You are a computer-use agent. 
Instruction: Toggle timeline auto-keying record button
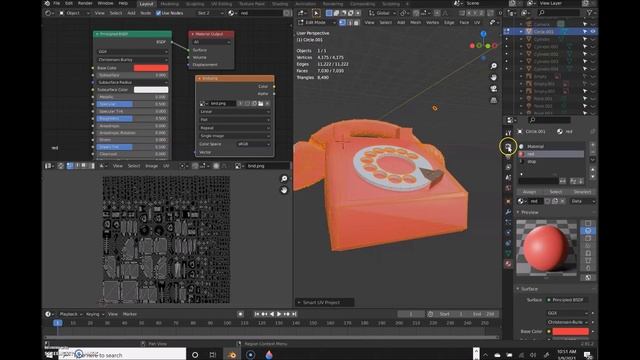pyautogui.click(x=240, y=314)
